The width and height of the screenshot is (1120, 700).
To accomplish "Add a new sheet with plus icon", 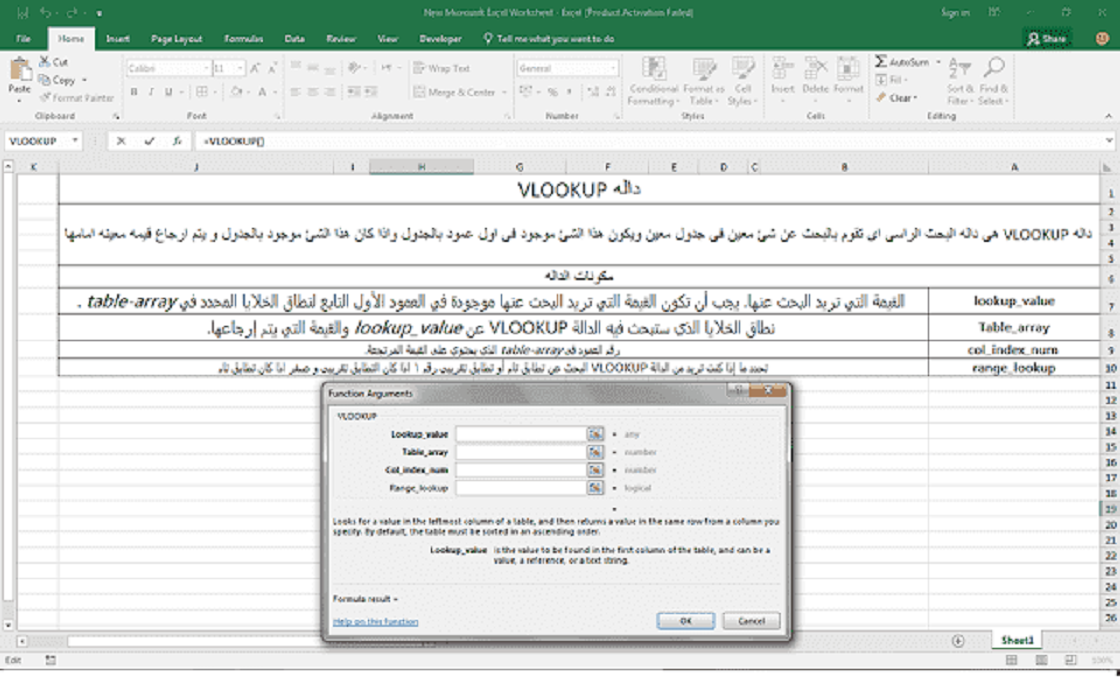I will 958,641.
